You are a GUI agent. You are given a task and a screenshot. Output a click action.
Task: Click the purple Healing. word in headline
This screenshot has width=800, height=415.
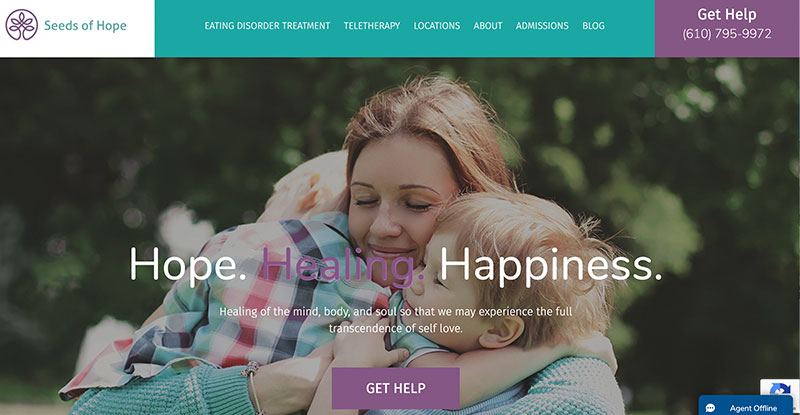click(343, 265)
